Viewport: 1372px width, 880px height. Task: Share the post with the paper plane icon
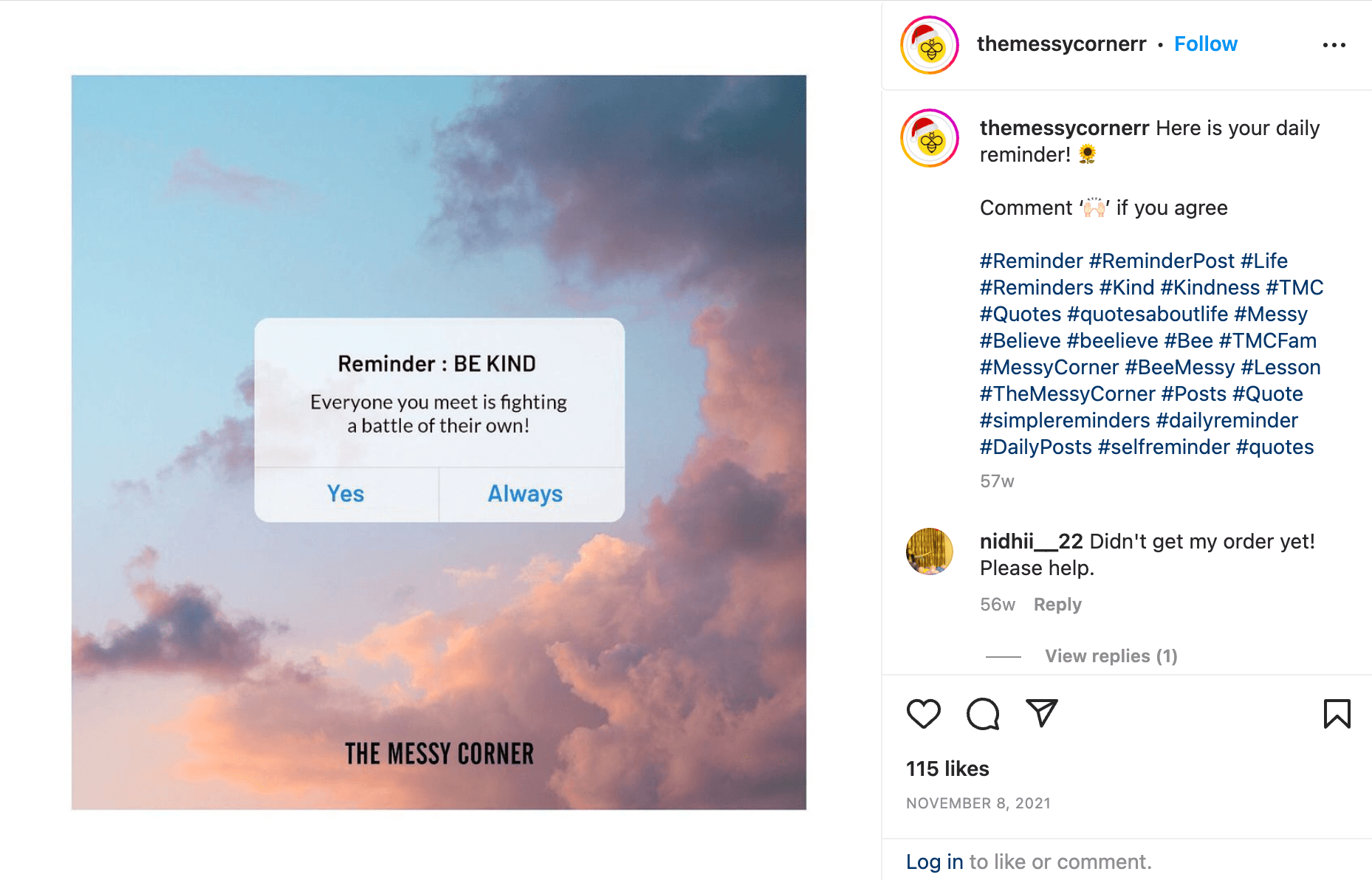coord(1042,713)
